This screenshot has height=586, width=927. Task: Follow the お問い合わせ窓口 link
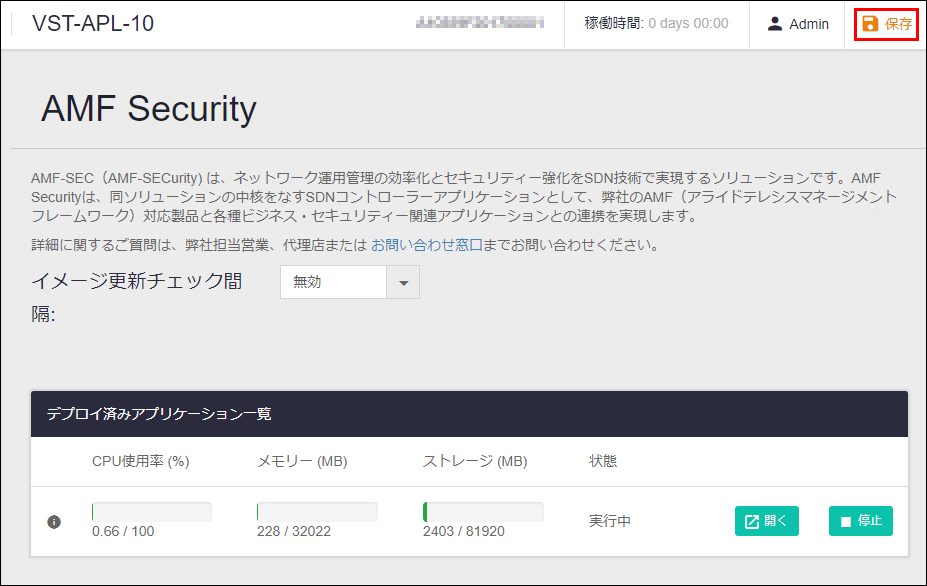427,245
